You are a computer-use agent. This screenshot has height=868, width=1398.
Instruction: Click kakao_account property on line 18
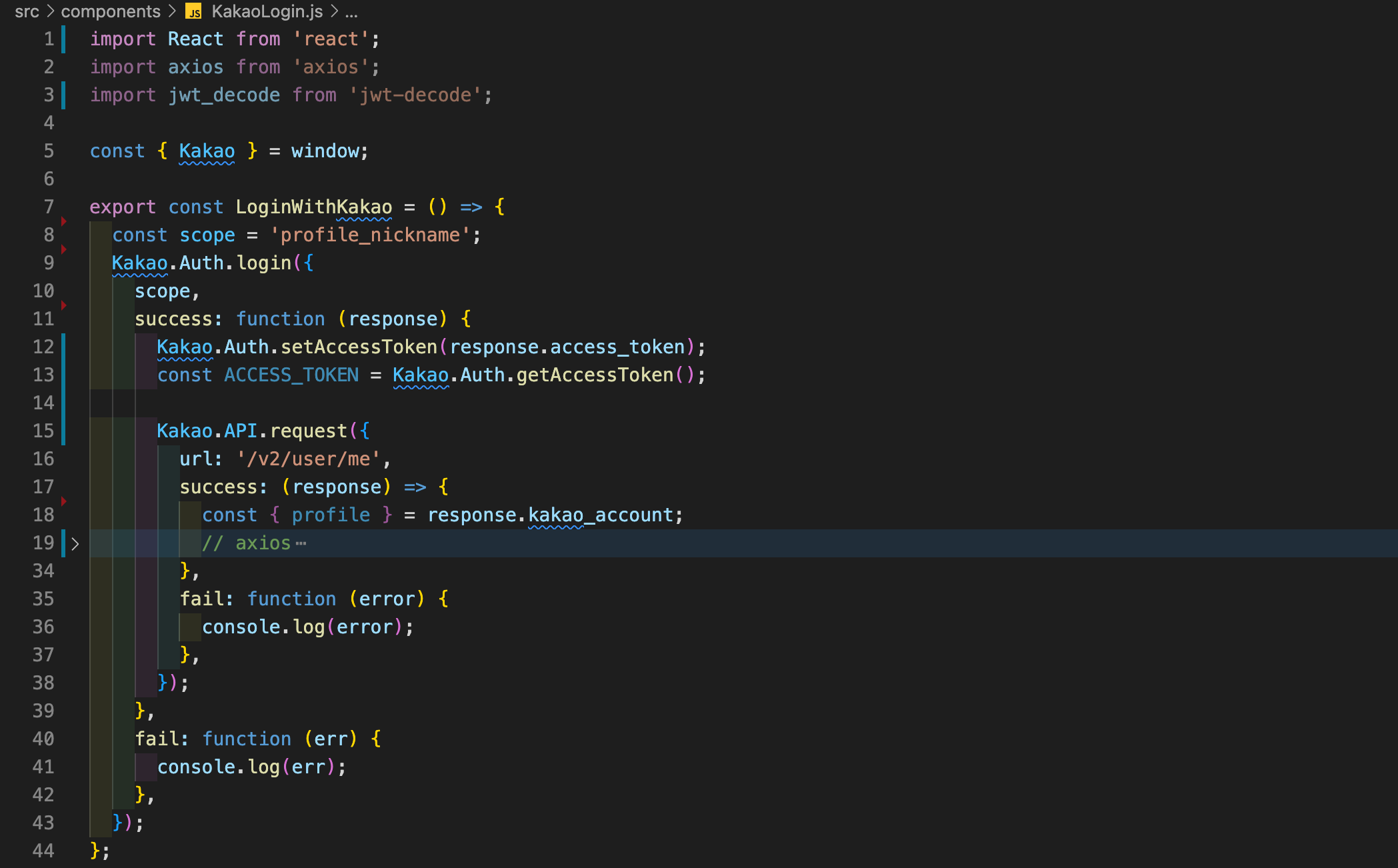click(601, 515)
